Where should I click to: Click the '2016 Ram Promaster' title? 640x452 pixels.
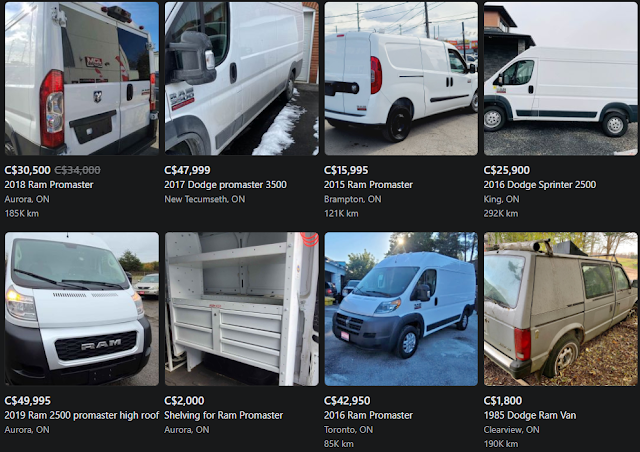[x=368, y=415]
